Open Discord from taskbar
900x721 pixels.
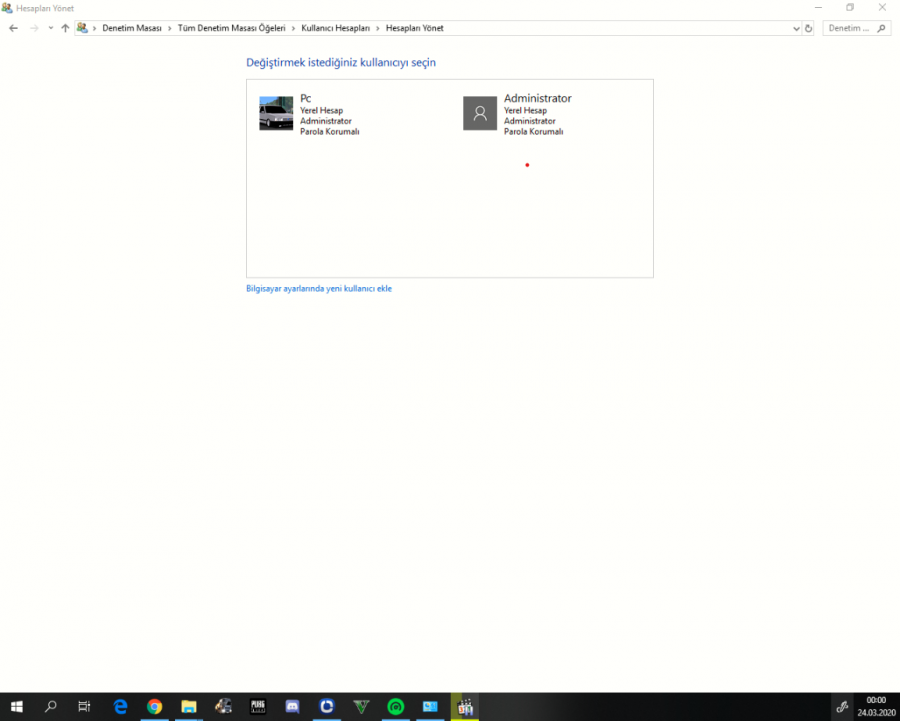(x=292, y=707)
